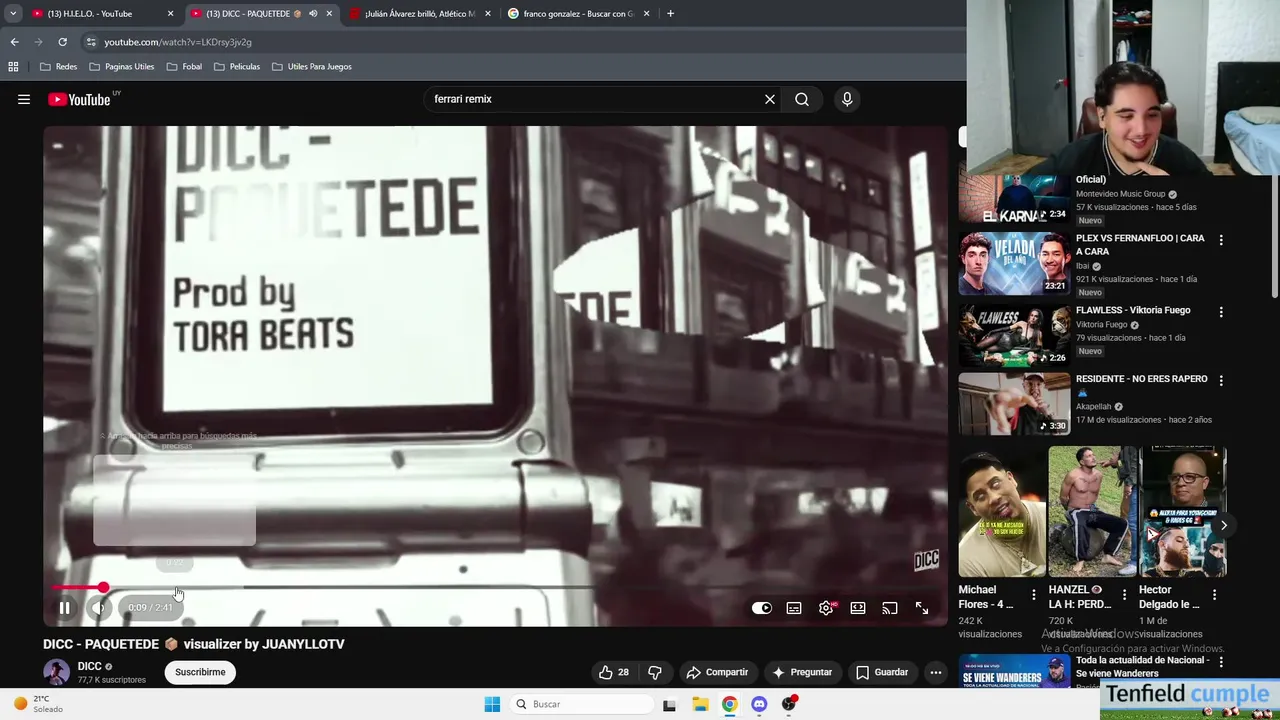The width and height of the screenshot is (1280, 720).
Task: Go fullscreen with the fullscreen icon
Action: coord(922,608)
